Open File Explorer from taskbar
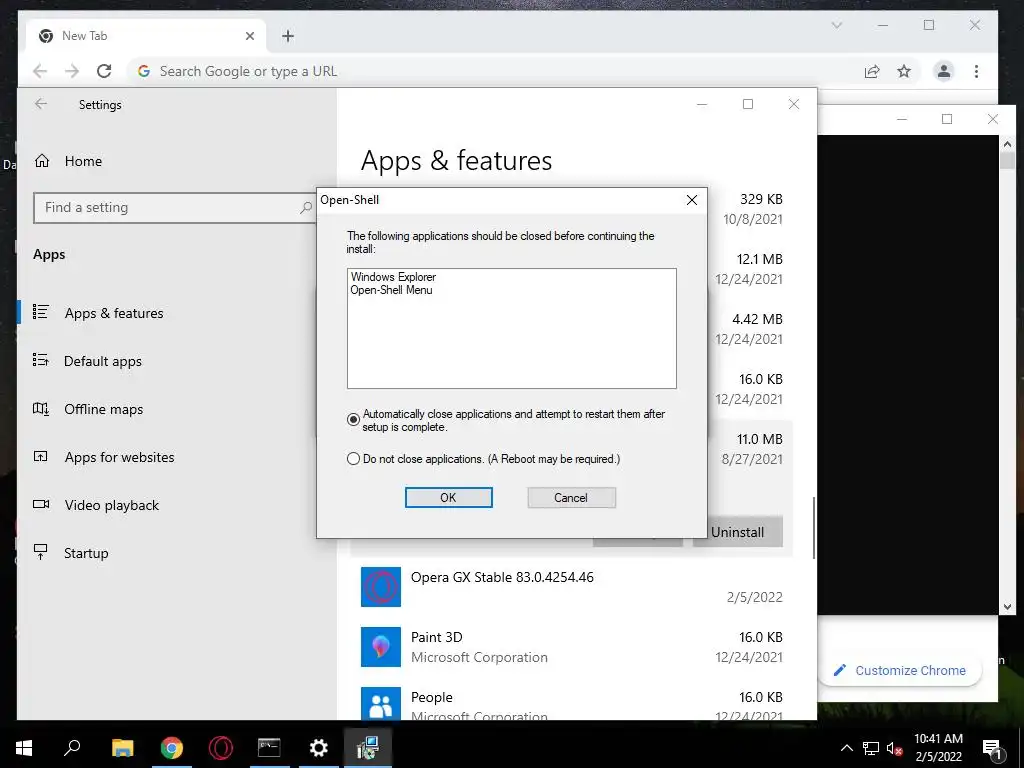The height and width of the screenshot is (768, 1024). [122, 748]
